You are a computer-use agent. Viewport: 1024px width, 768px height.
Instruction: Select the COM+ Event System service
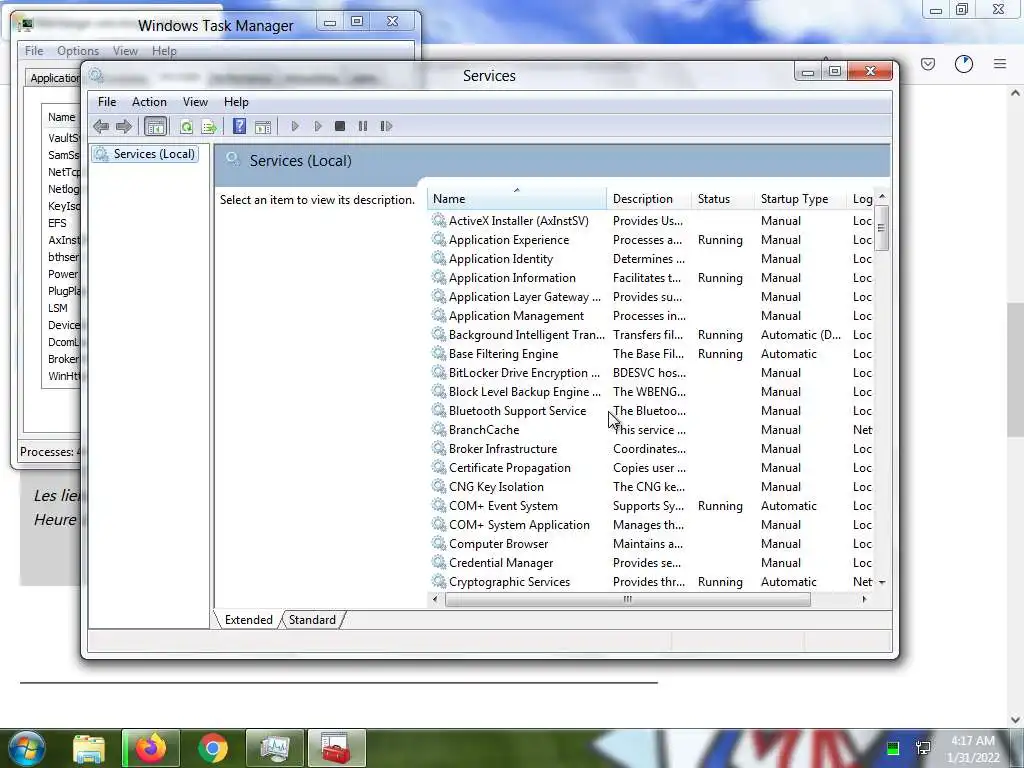tap(651, 506)
